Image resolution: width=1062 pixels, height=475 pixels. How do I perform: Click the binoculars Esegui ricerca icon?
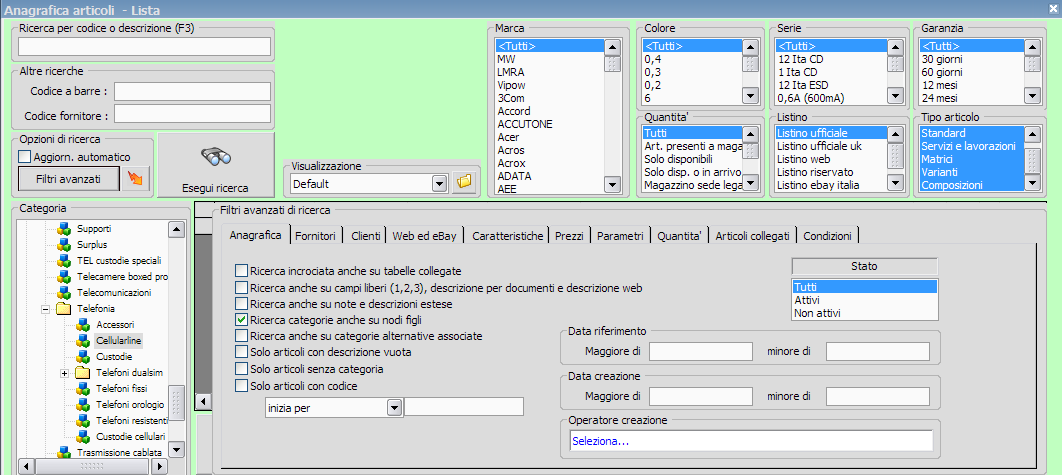(x=216, y=157)
